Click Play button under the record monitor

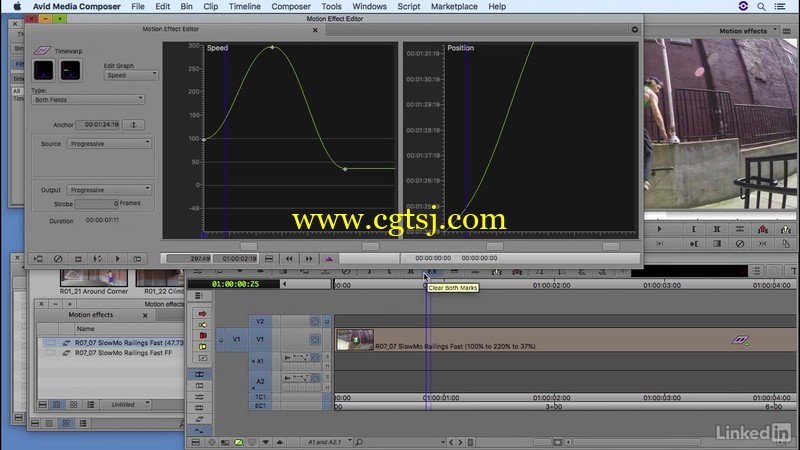tap(659, 229)
